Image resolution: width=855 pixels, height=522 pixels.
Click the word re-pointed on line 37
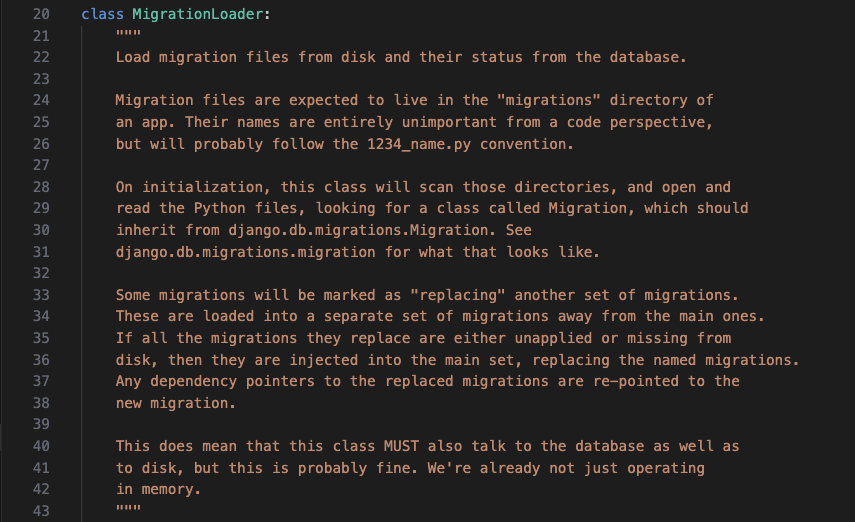click(636, 381)
